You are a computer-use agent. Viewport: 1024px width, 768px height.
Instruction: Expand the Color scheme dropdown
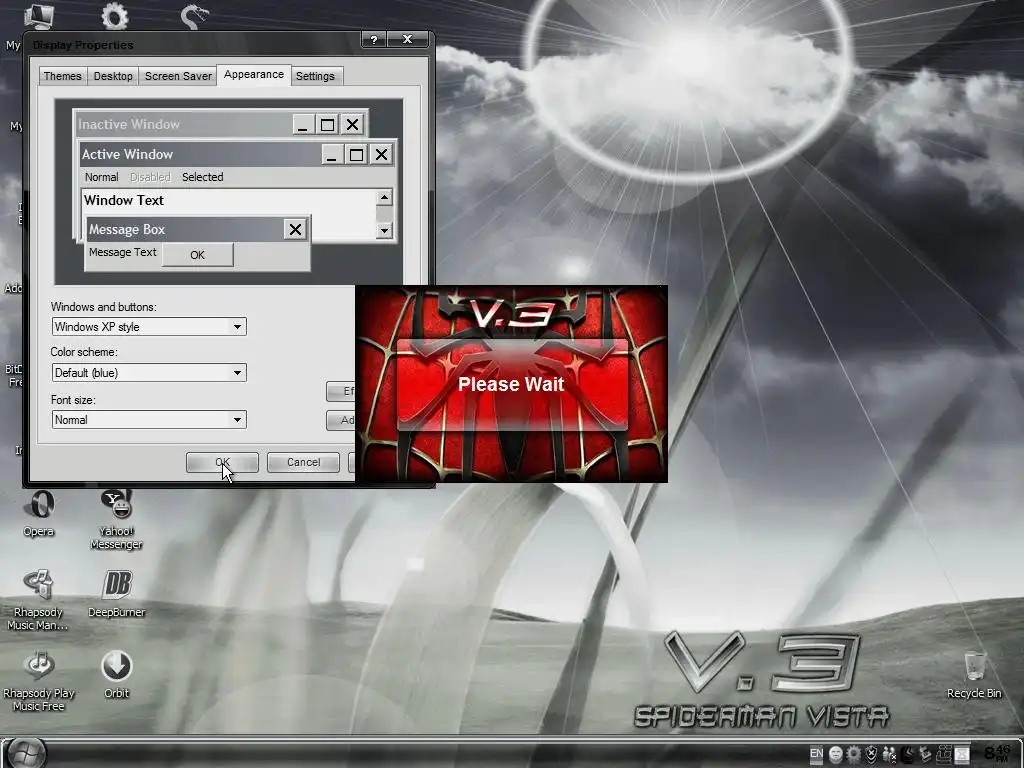(x=237, y=373)
